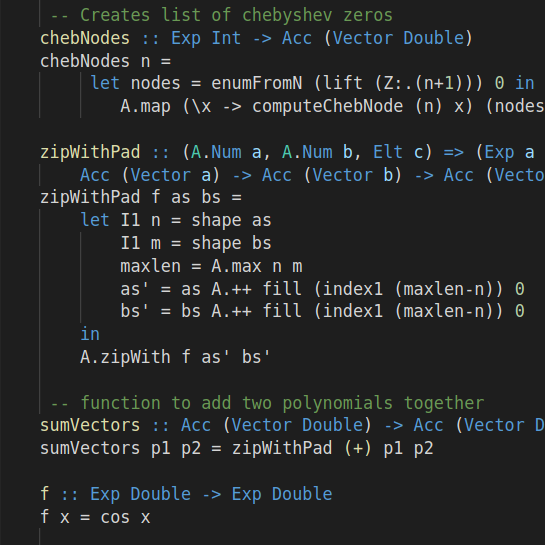Click the standalone 'in' keyword line

90,334
